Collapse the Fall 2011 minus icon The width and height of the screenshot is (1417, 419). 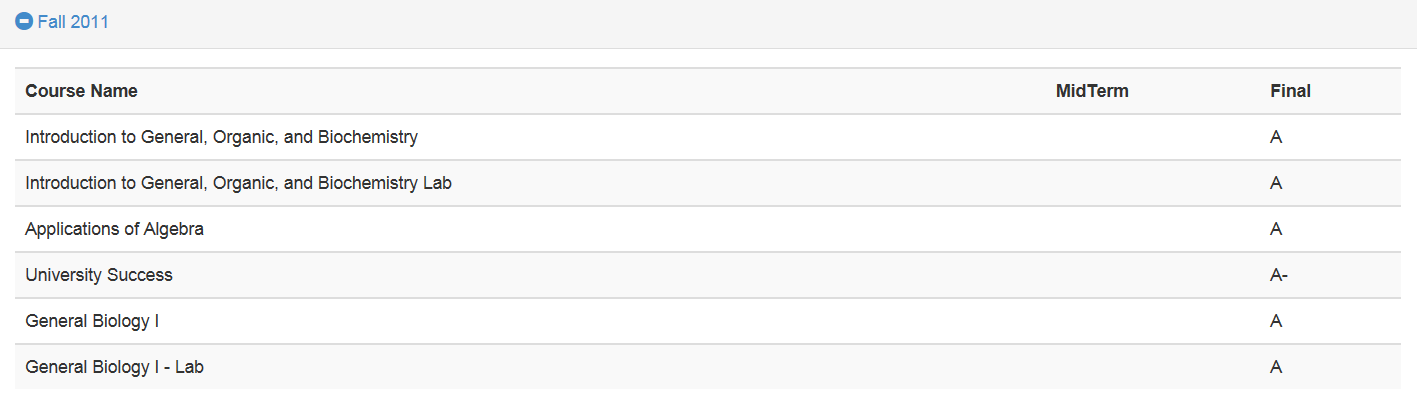click(24, 22)
